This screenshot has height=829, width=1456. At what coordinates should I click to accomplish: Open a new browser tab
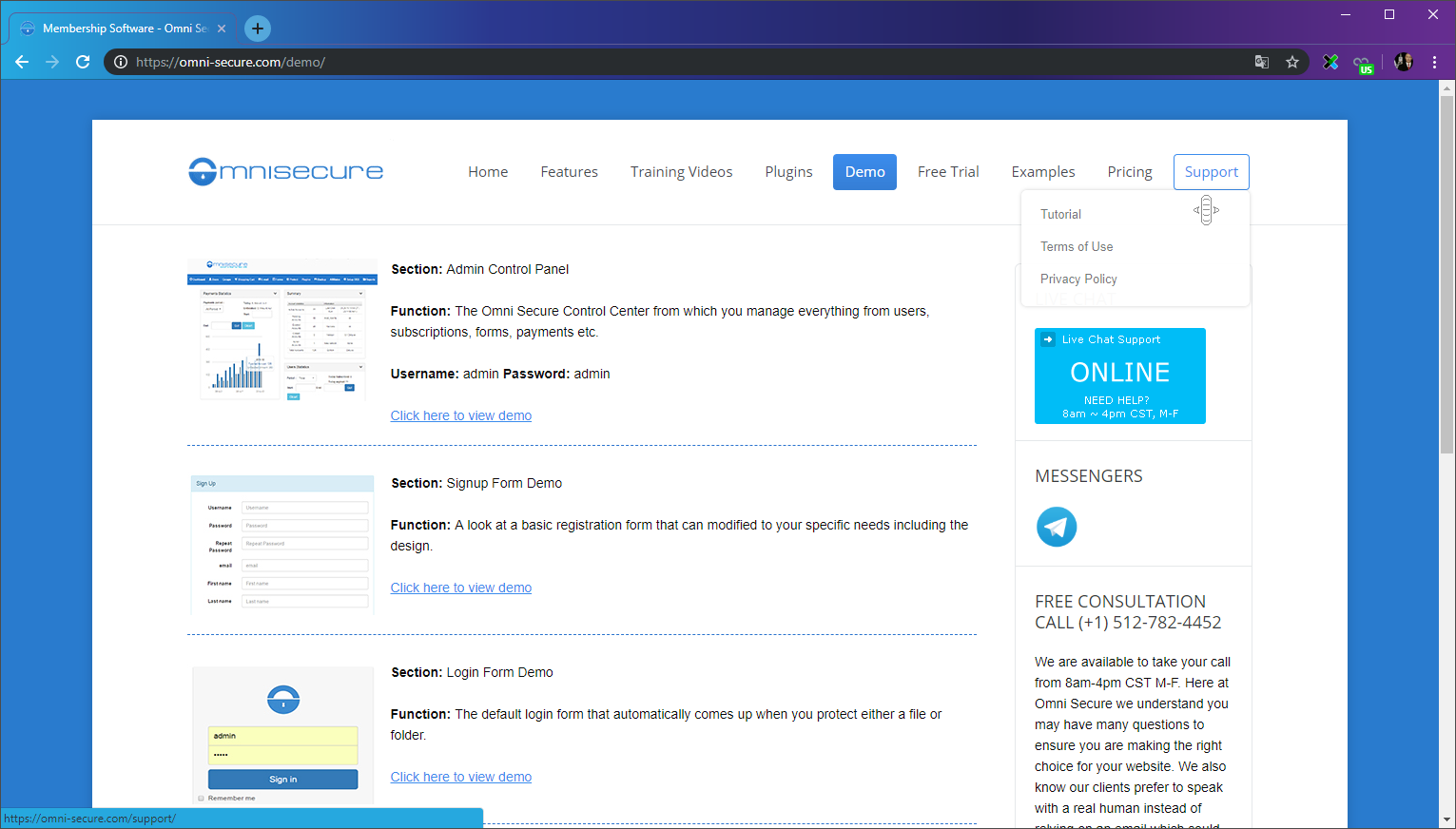(258, 29)
